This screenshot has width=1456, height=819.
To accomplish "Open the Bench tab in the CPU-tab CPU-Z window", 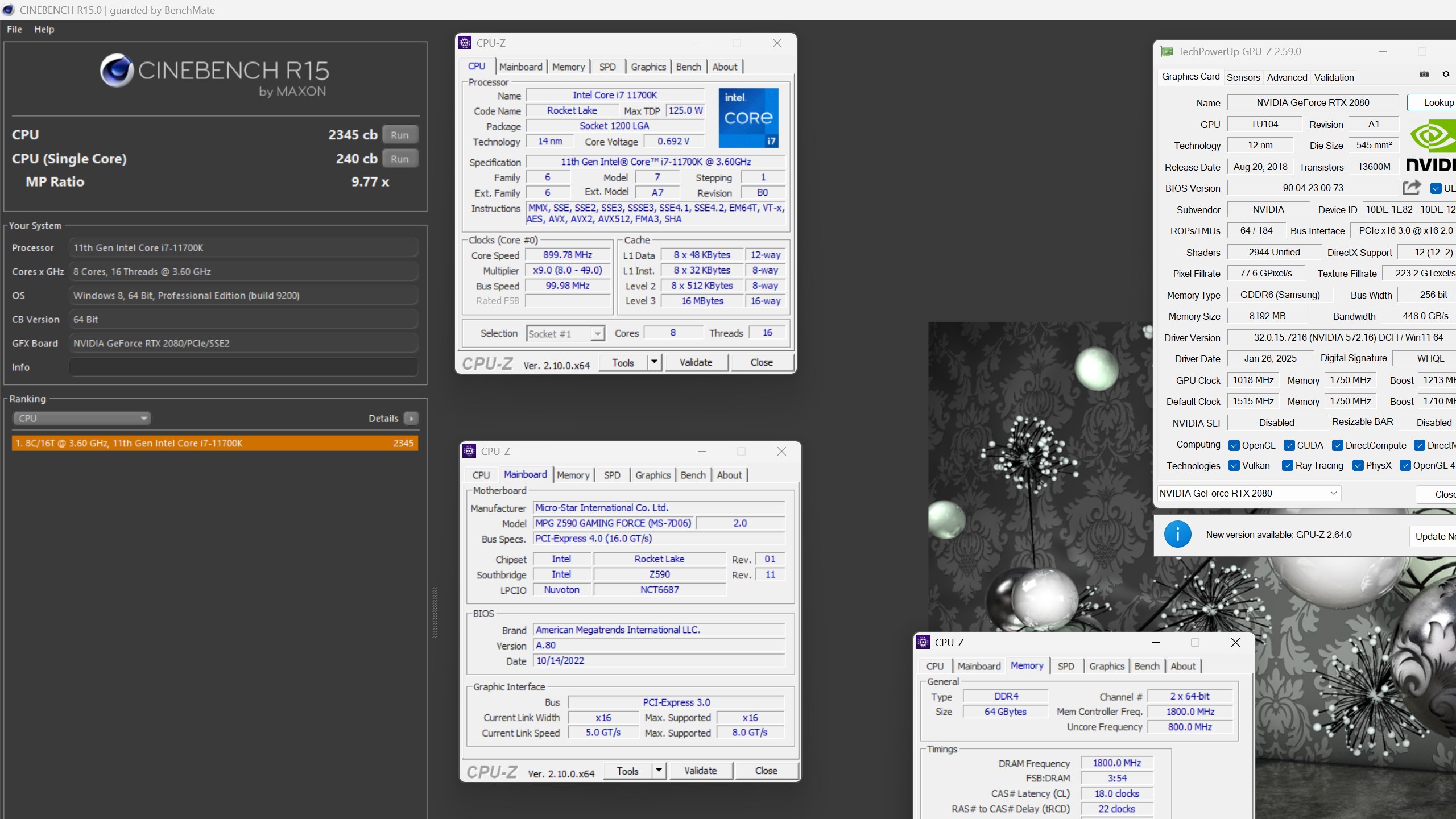I will tap(688, 67).
